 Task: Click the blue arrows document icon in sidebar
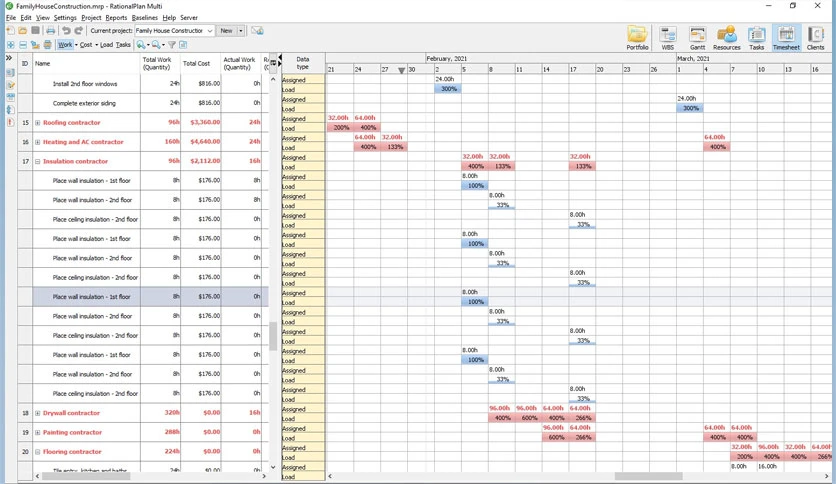(10, 110)
